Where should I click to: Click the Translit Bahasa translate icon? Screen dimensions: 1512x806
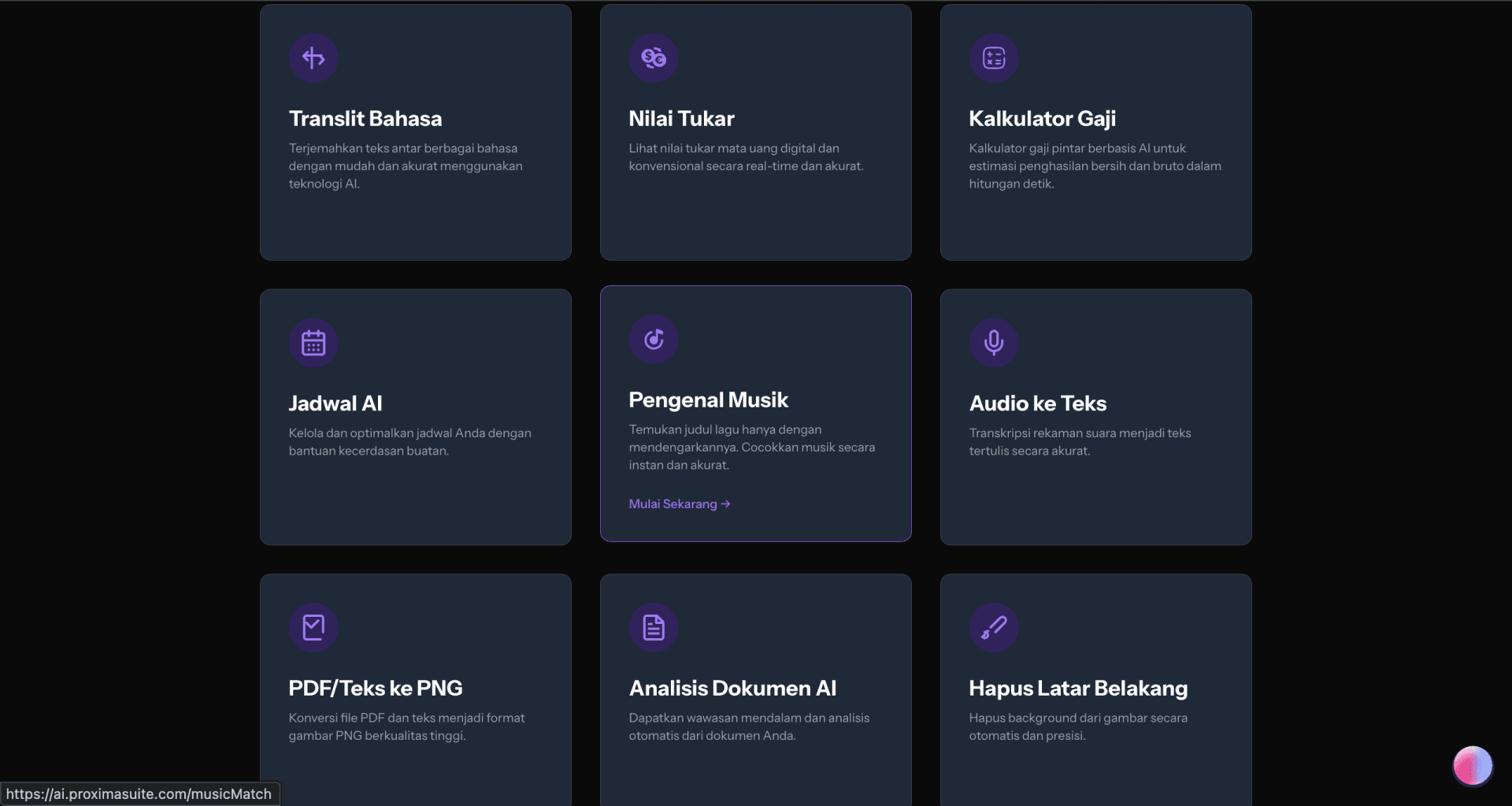pos(313,58)
